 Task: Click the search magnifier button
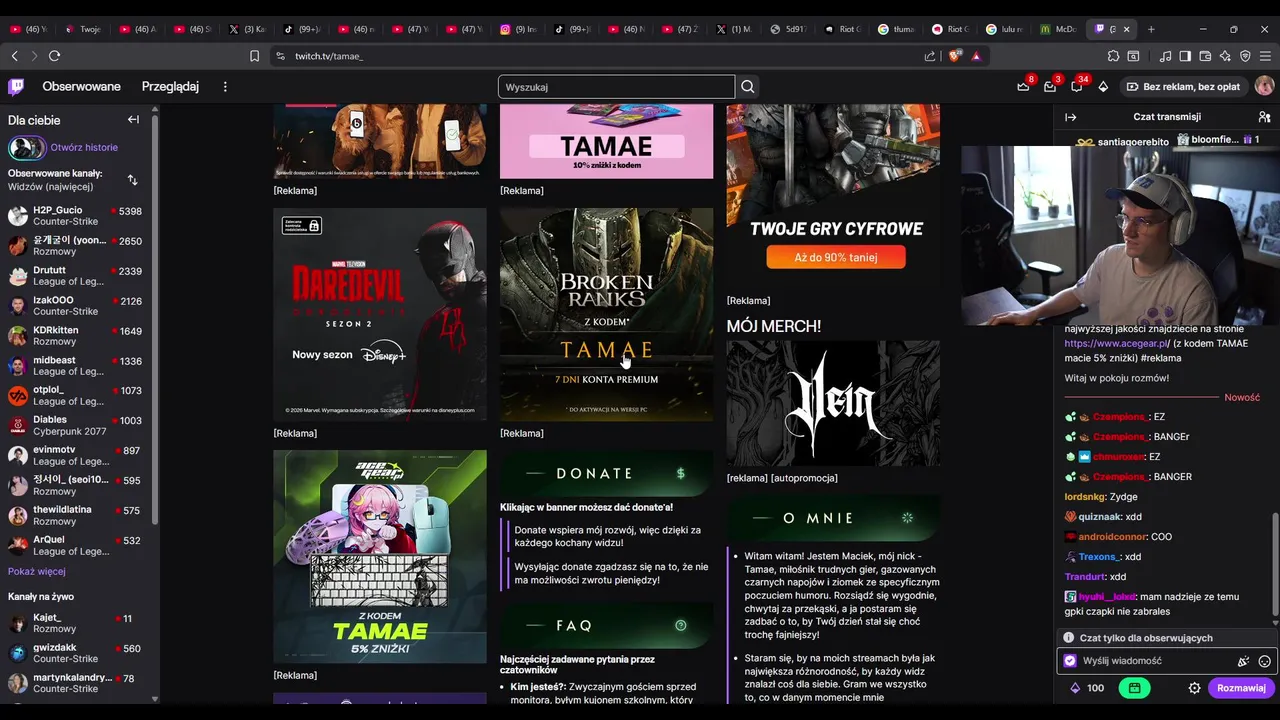point(748,87)
